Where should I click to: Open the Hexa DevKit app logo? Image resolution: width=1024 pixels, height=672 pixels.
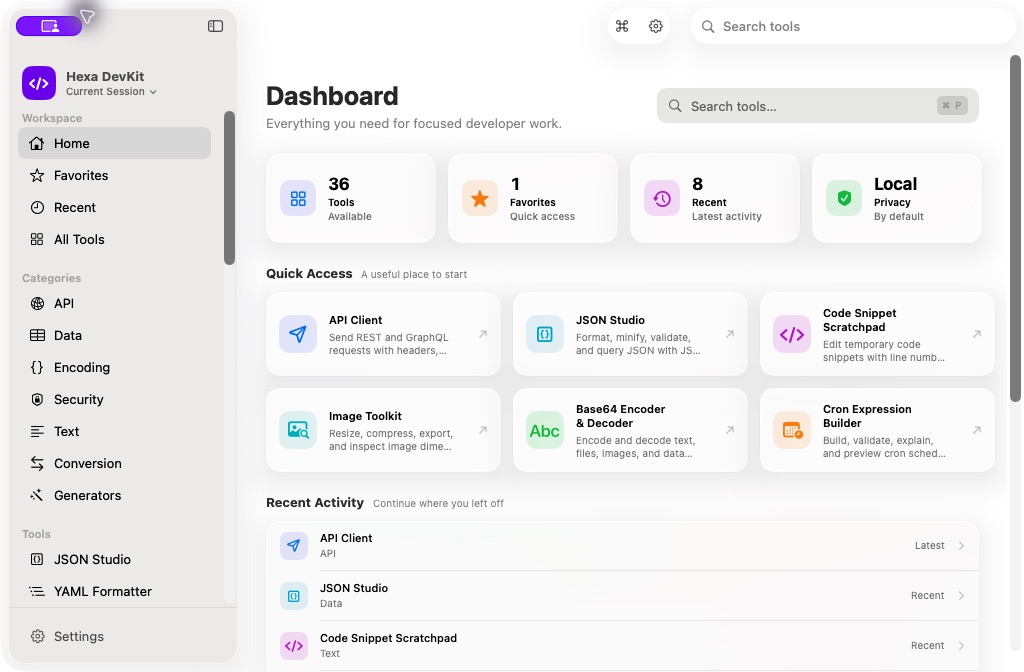(x=39, y=83)
